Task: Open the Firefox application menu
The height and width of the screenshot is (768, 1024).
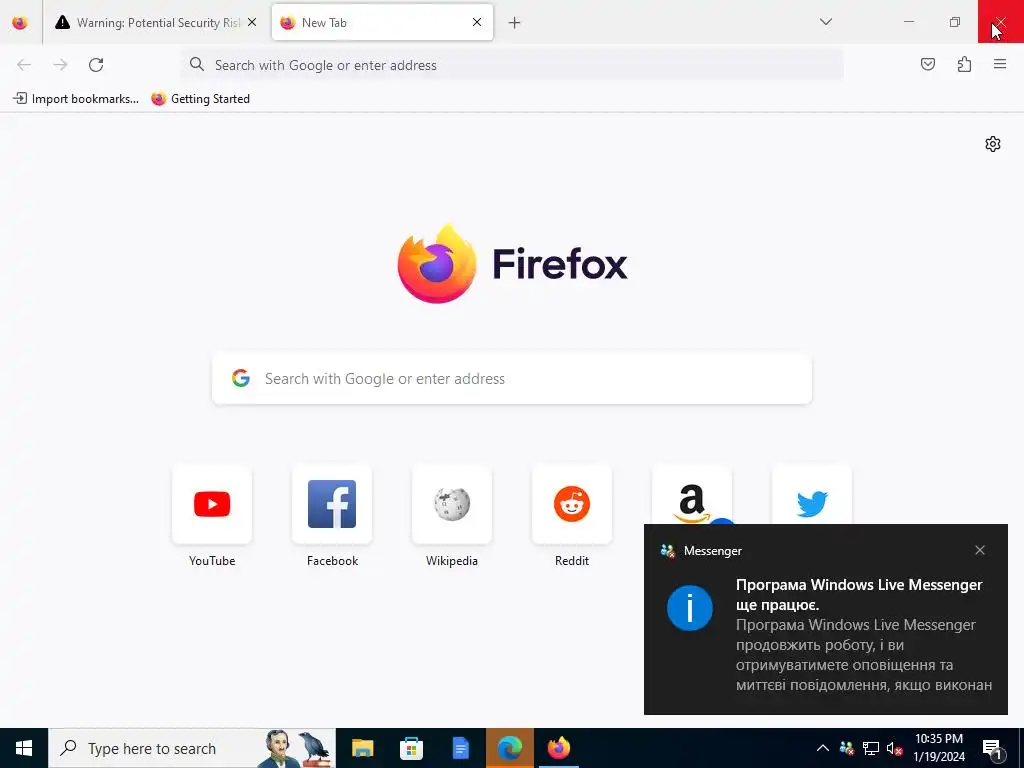Action: [1000, 64]
